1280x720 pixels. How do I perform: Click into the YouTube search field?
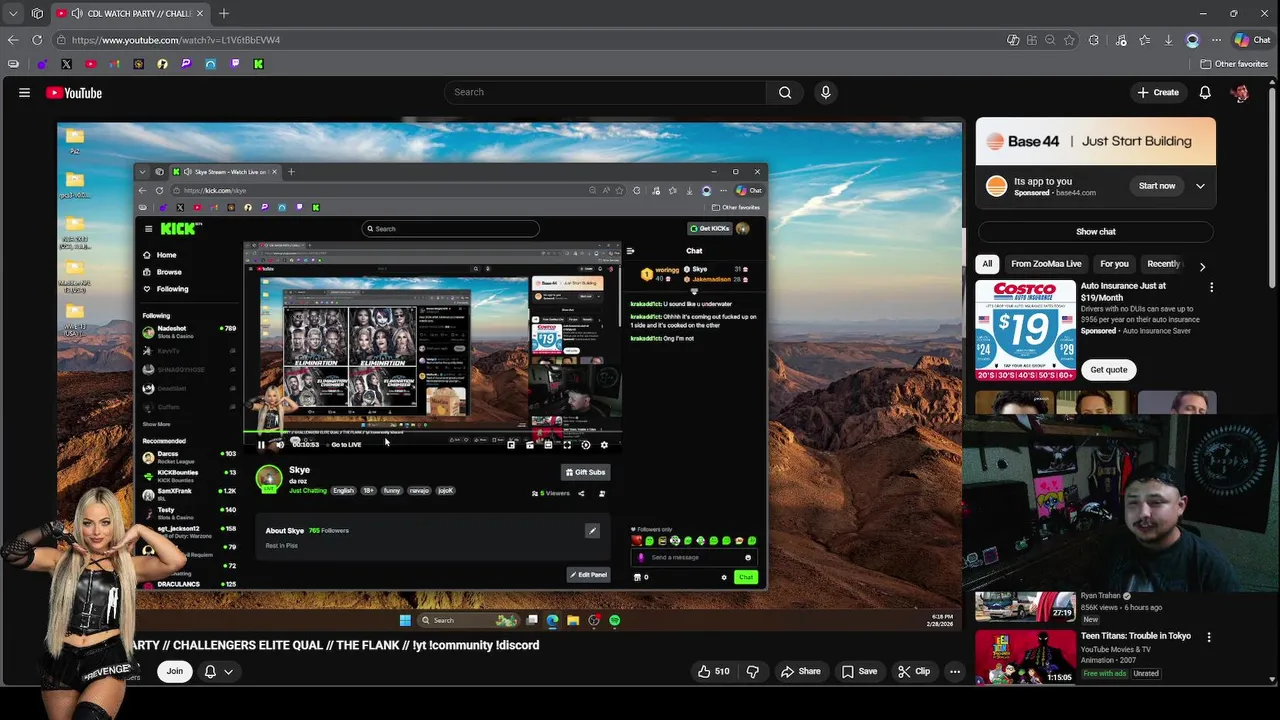tap(606, 92)
